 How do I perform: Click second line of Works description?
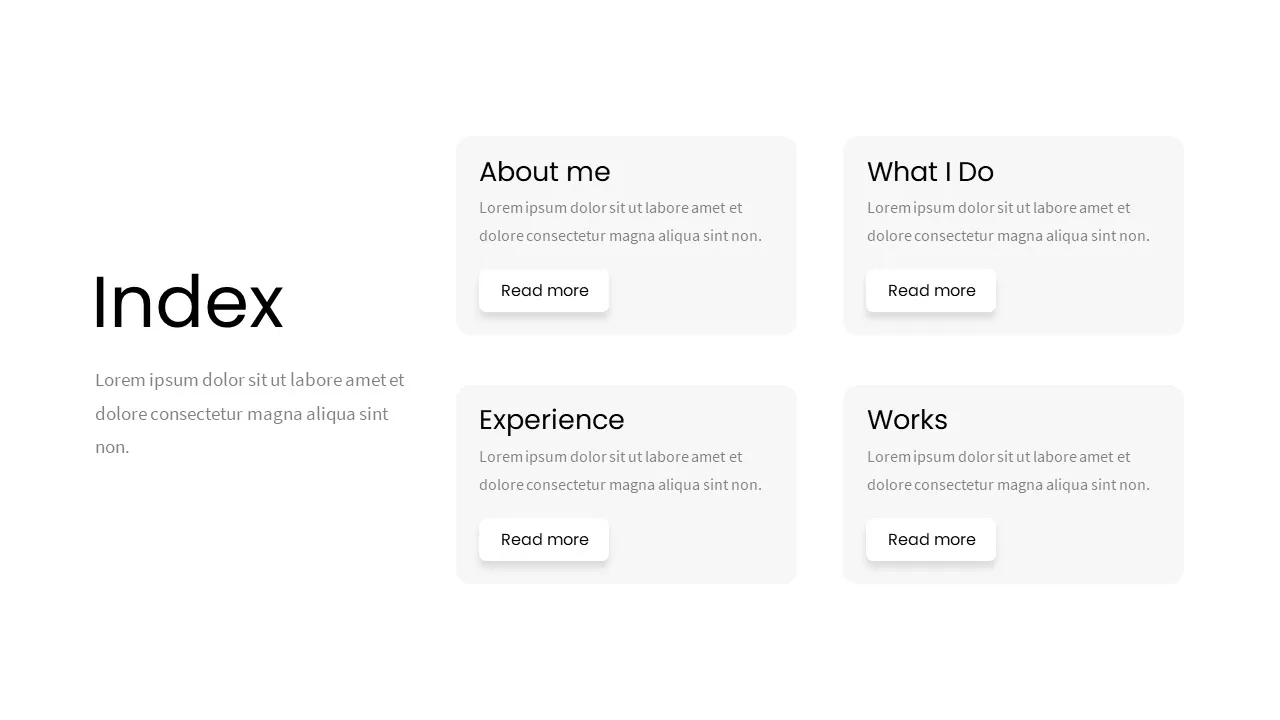tap(1008, 485)
